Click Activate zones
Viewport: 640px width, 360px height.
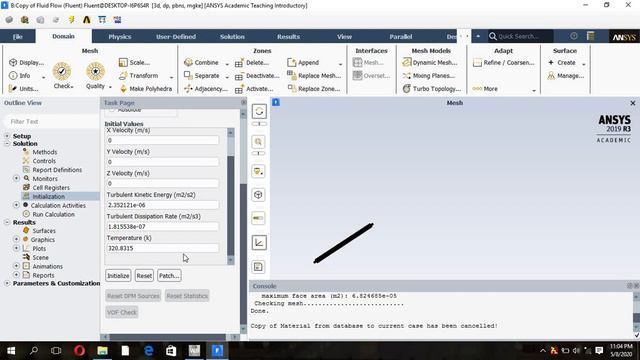click(254, 89)
